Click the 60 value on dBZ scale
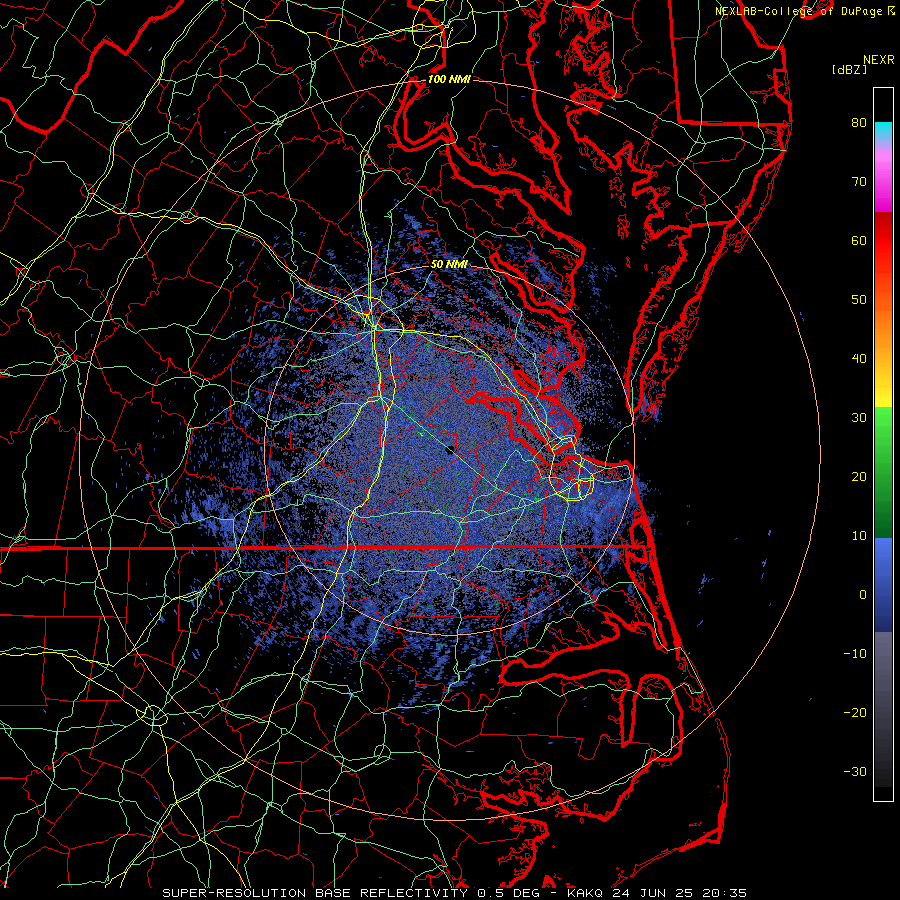 [x=859, y=240]
